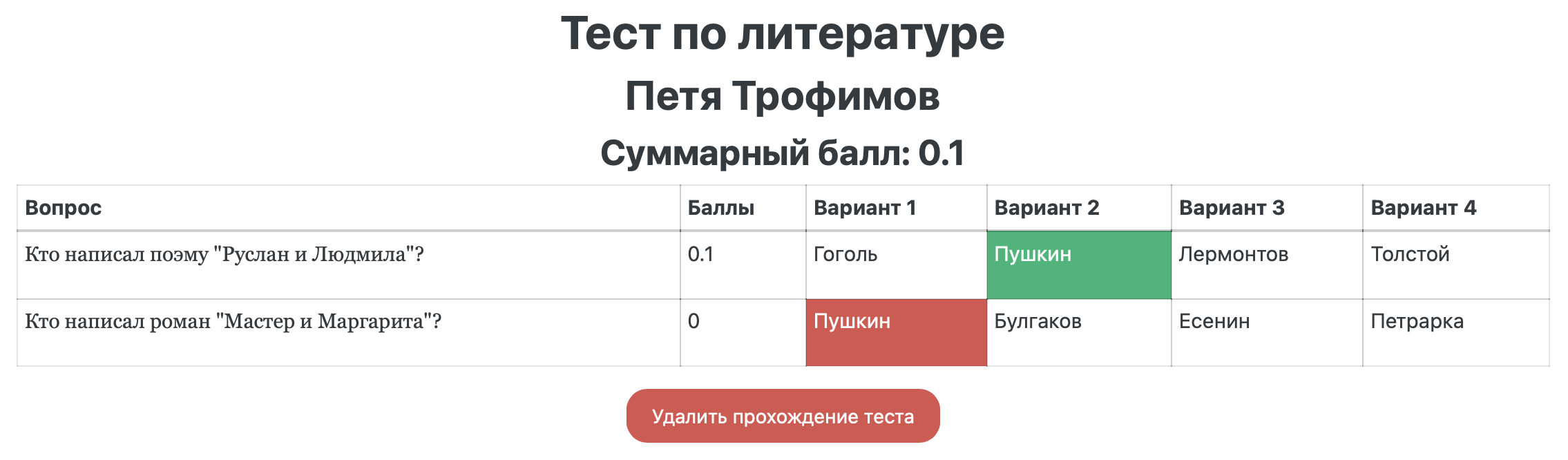The width and height of the screenshot is (1568, 460).
Task: Click the "Мастер и Маргарита" question text
Action: [x=233, y=322]
